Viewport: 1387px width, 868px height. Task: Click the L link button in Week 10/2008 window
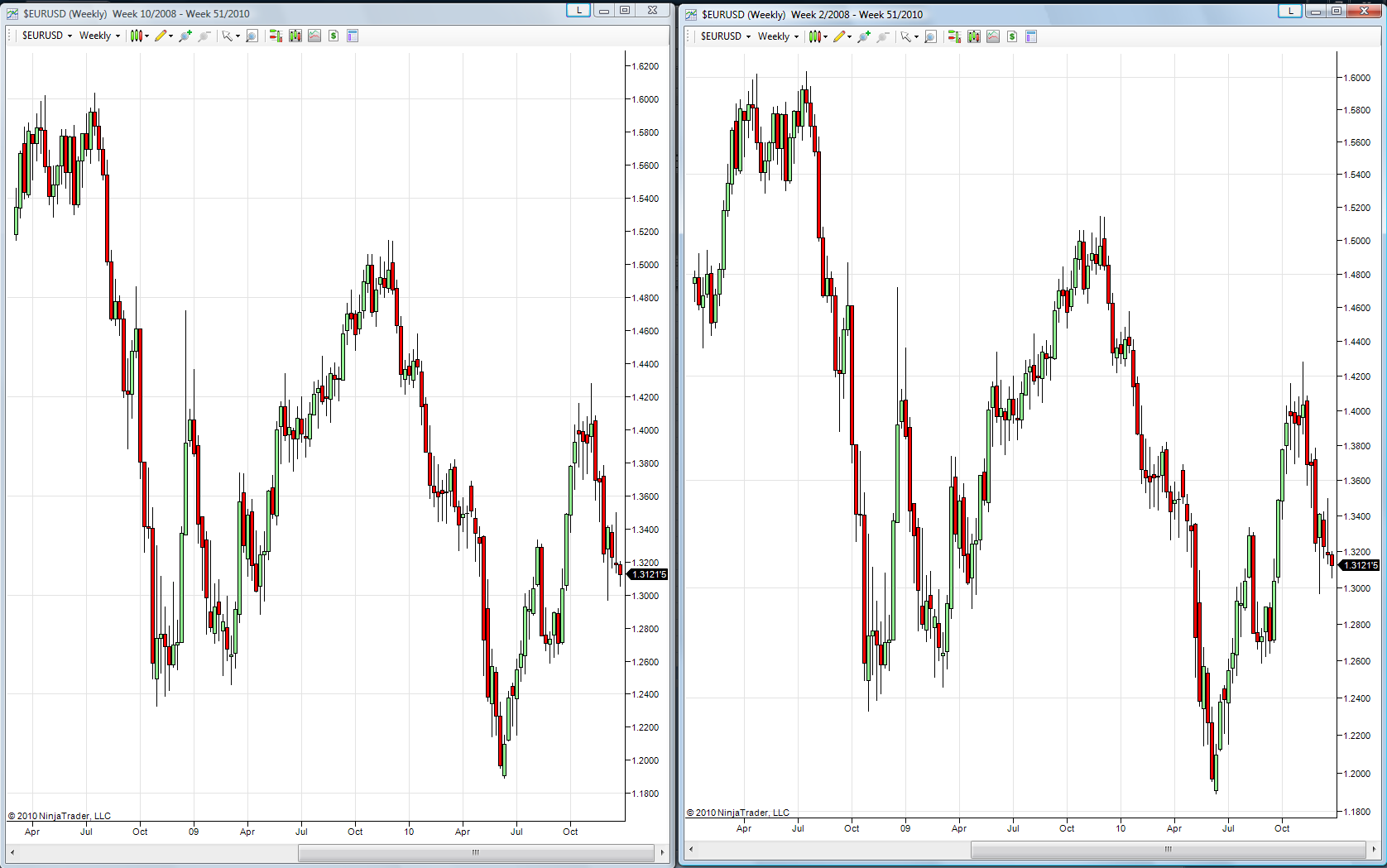[578, 10]
